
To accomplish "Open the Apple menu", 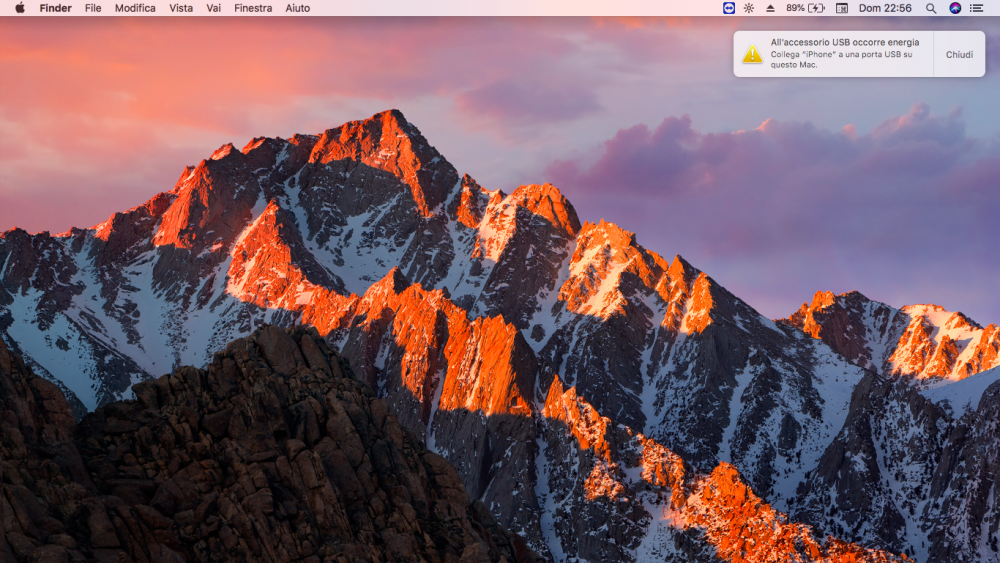I will (20, 8).
